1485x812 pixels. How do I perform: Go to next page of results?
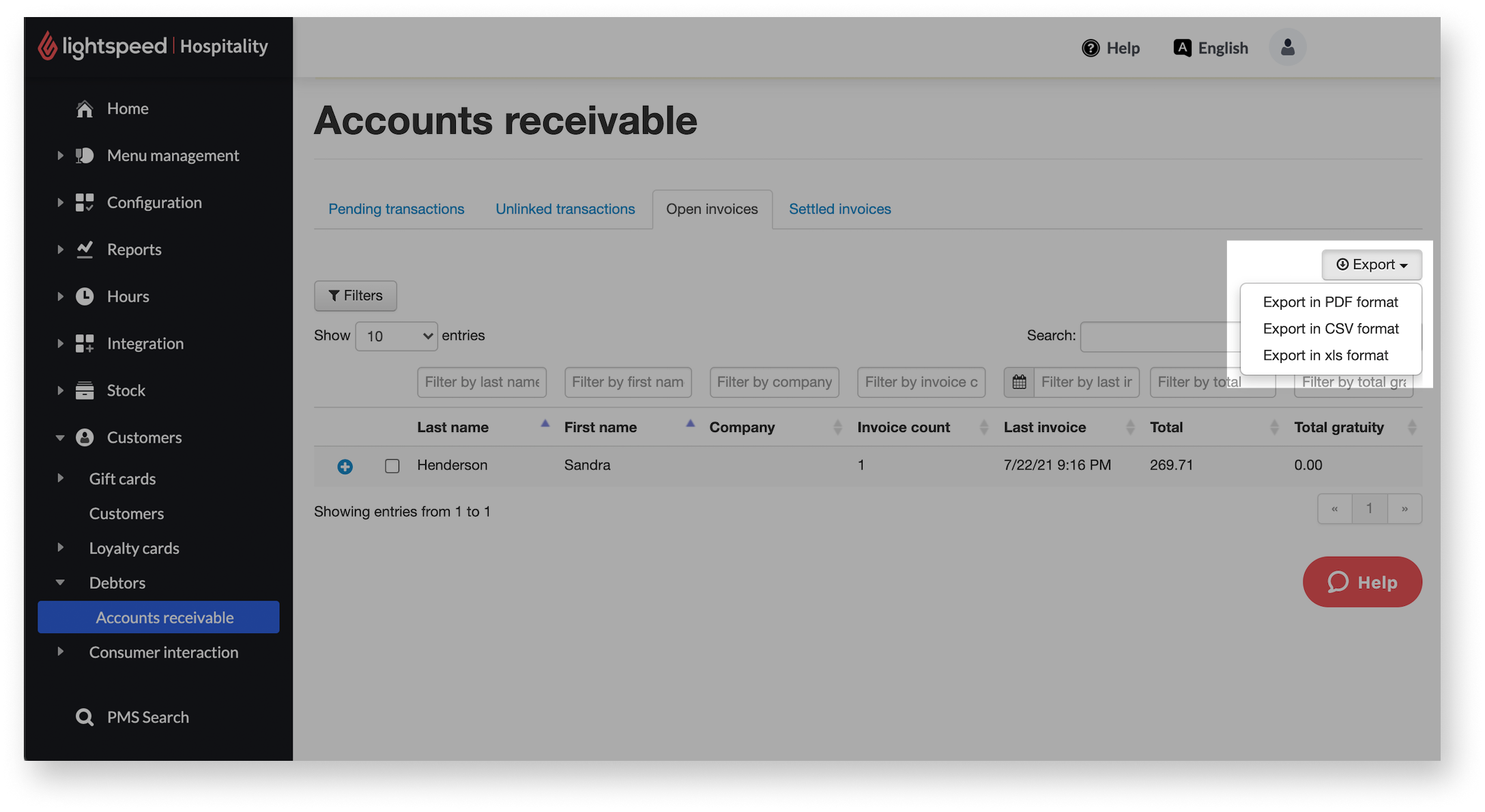1404,509
